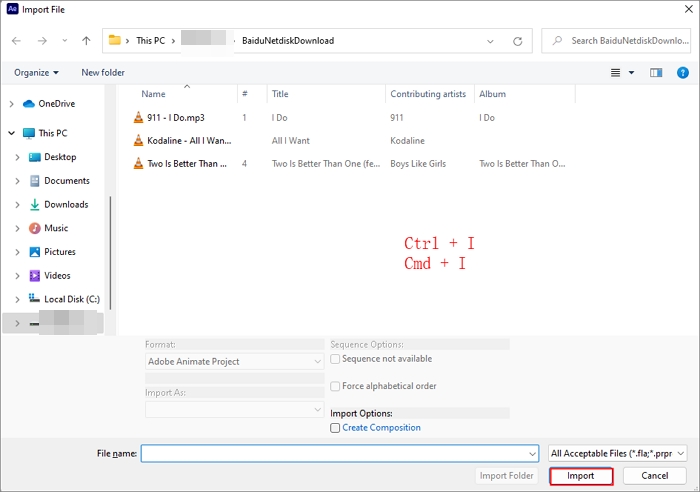Select the Kodaline - All I Want file
700x492 pixels.
point(188,141)
